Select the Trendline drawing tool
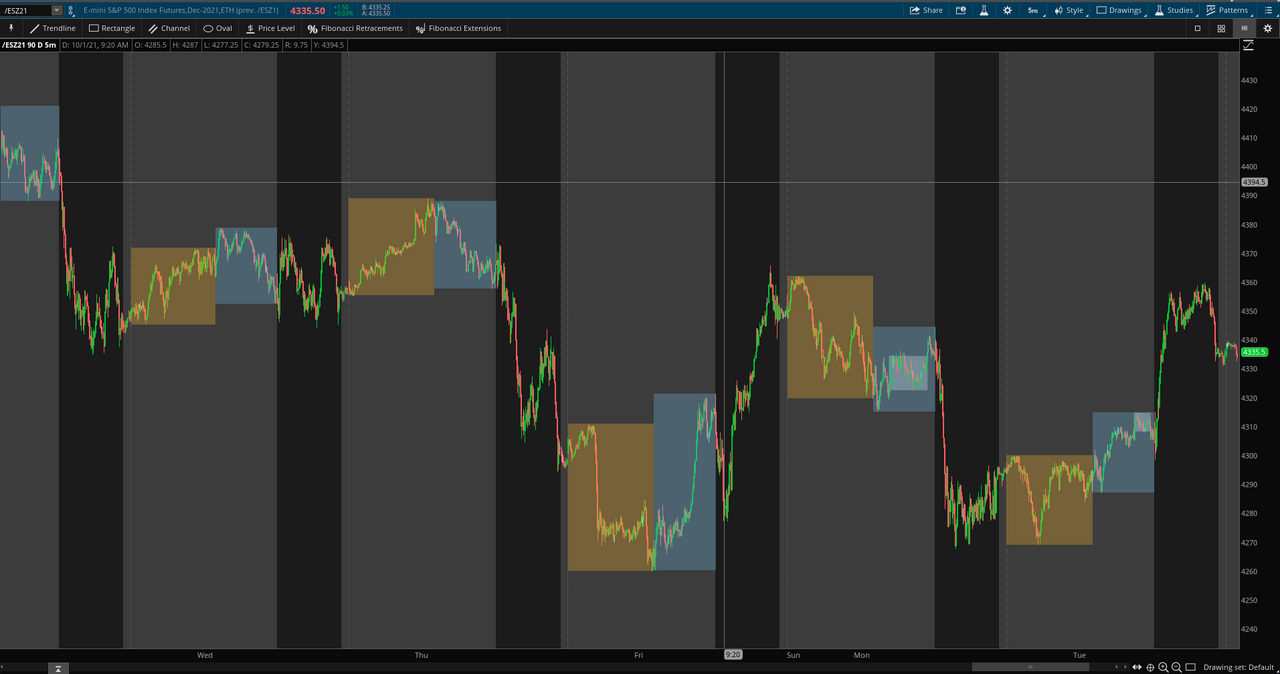The width and height of the screenshot is (1280, 674). click(52, 28)
